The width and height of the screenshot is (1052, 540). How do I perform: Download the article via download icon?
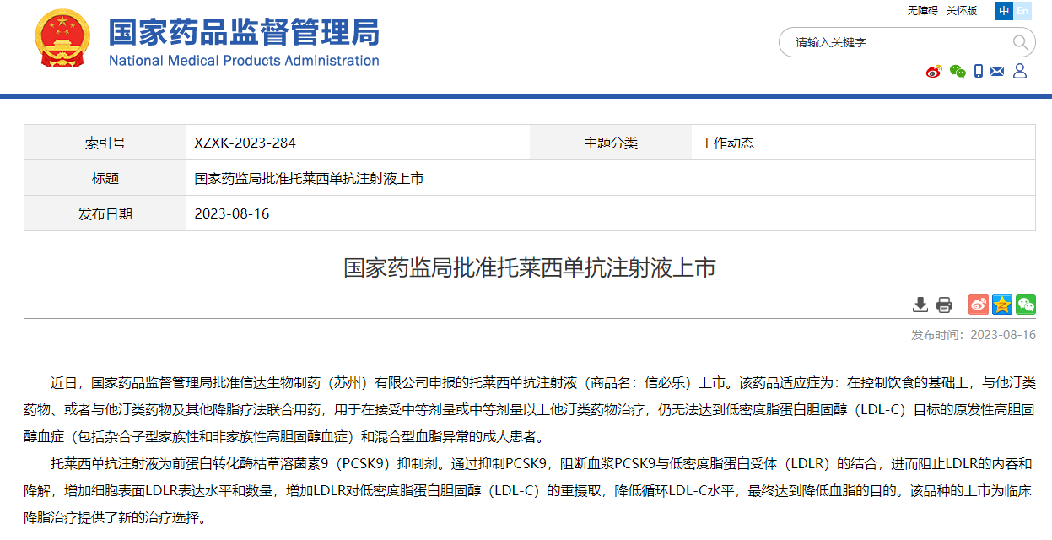(920, 305)
